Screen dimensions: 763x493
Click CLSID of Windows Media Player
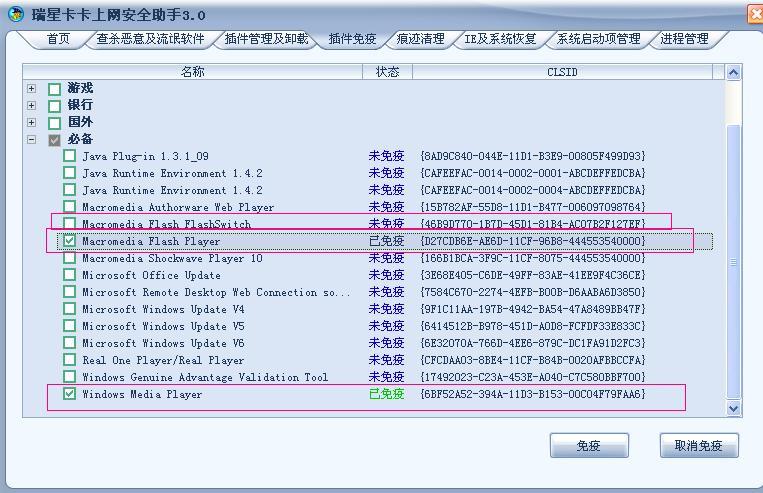click(x=533, y=394)
